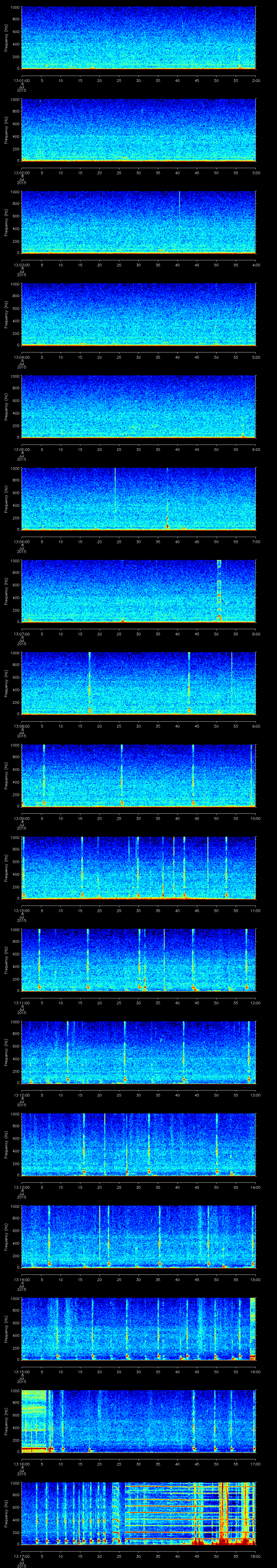
Task: Select the spectrogram panel starting at 13:15:00
Action: pyautogui.click(x=138, y=1329)
